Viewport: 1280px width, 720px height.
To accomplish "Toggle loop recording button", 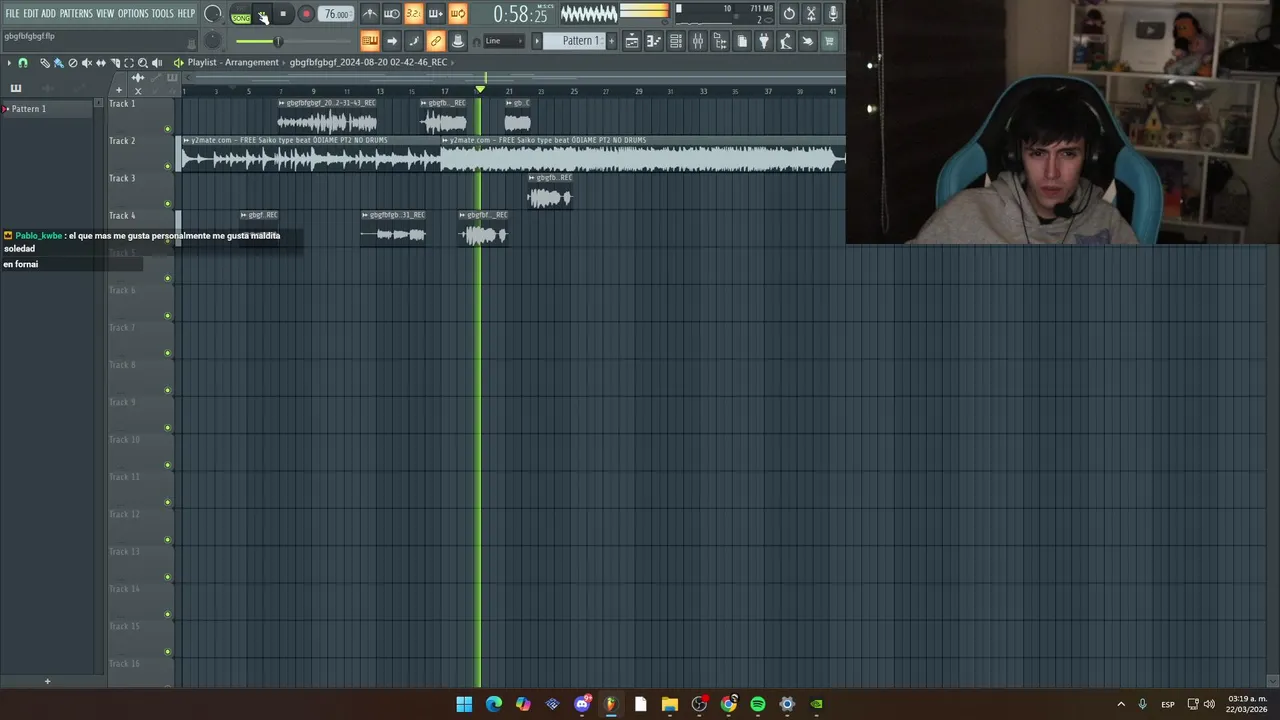I will click(x=458, y=14).
